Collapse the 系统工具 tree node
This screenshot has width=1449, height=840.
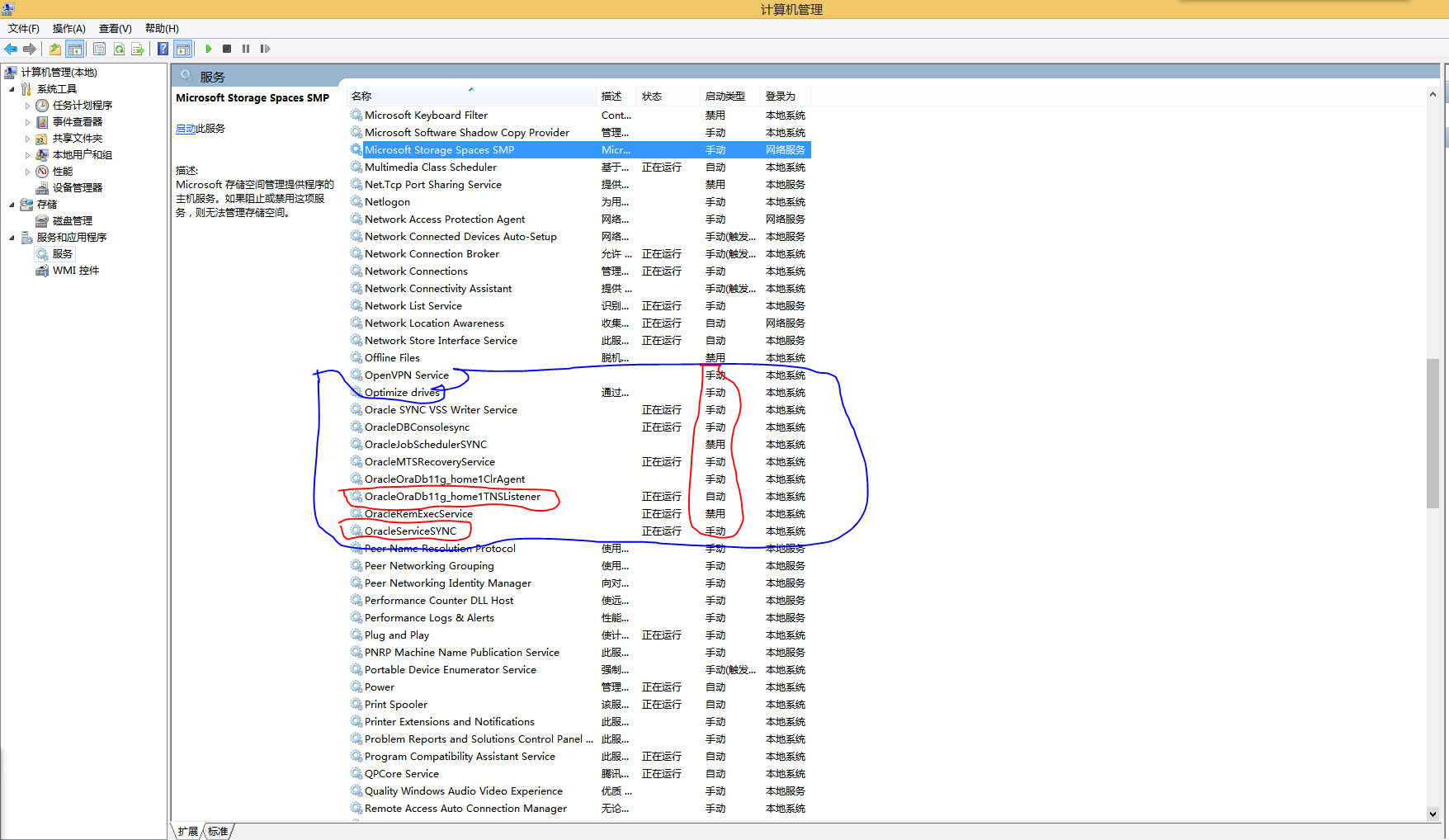(x=12, y=89)
